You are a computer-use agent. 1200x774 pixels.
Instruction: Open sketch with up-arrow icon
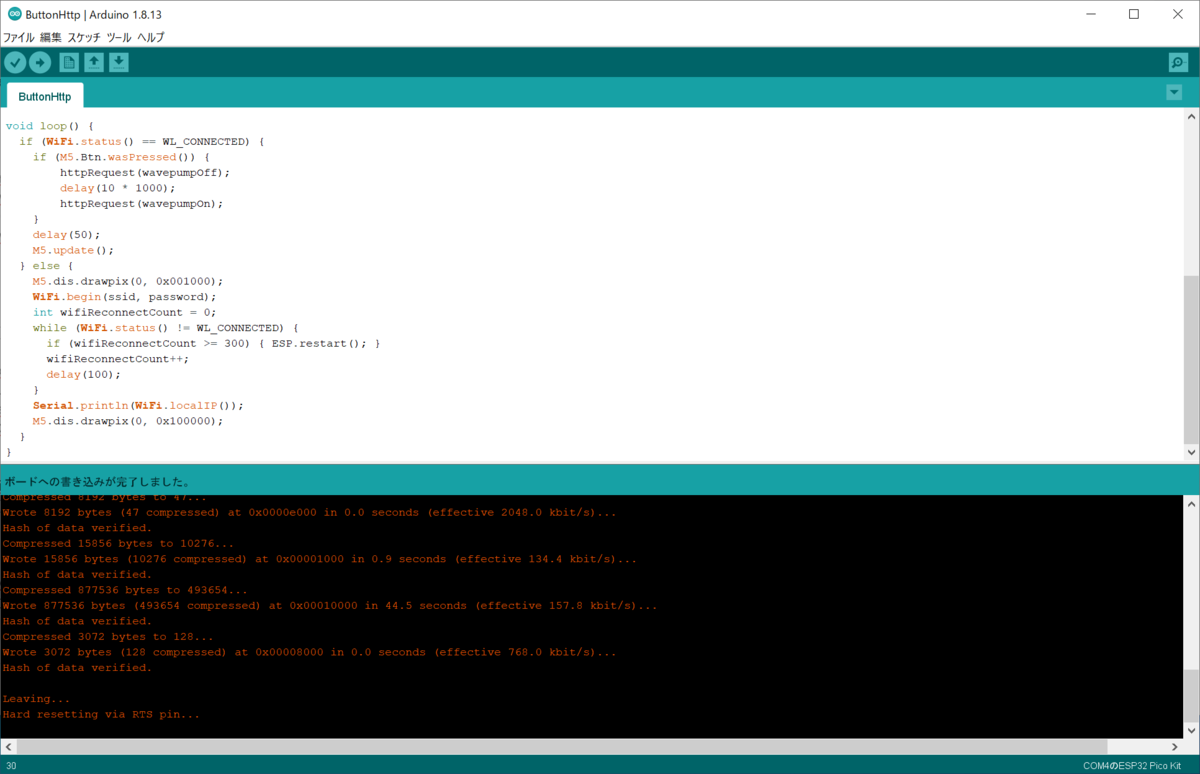tap(94, 63)
